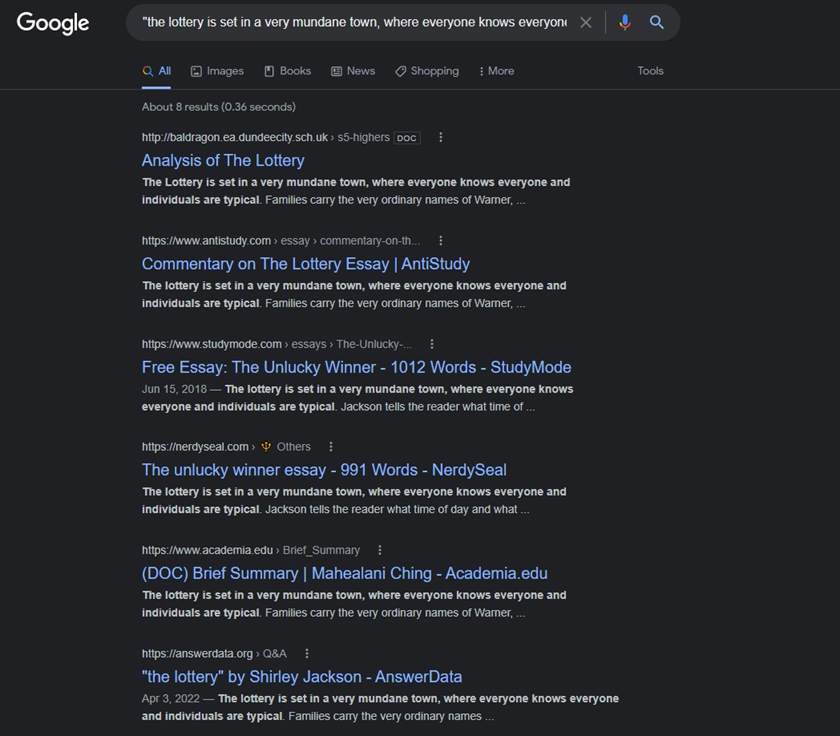The width and height of the screenshot is (840, 736).
Task: Expand the More search categories dropdown
Action: [x=496, y=71]
